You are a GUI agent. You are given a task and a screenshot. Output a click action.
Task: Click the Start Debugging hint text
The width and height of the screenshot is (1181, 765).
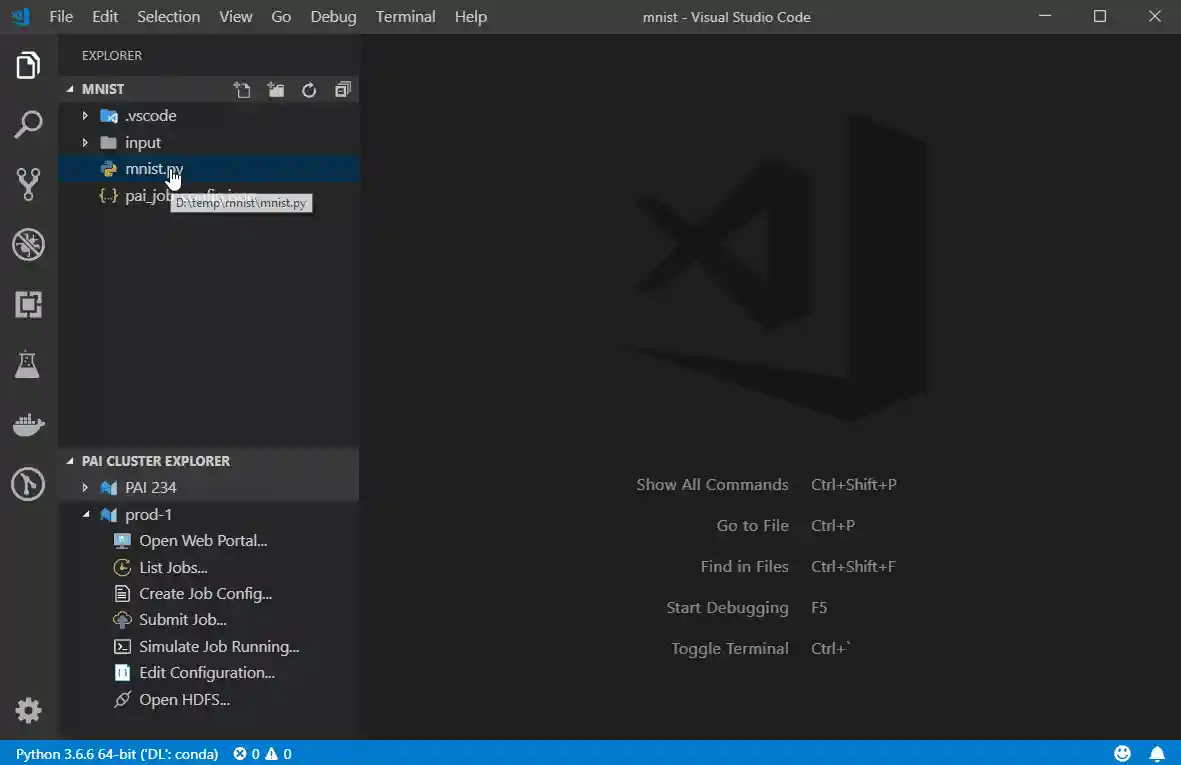[x=727, y=608]
